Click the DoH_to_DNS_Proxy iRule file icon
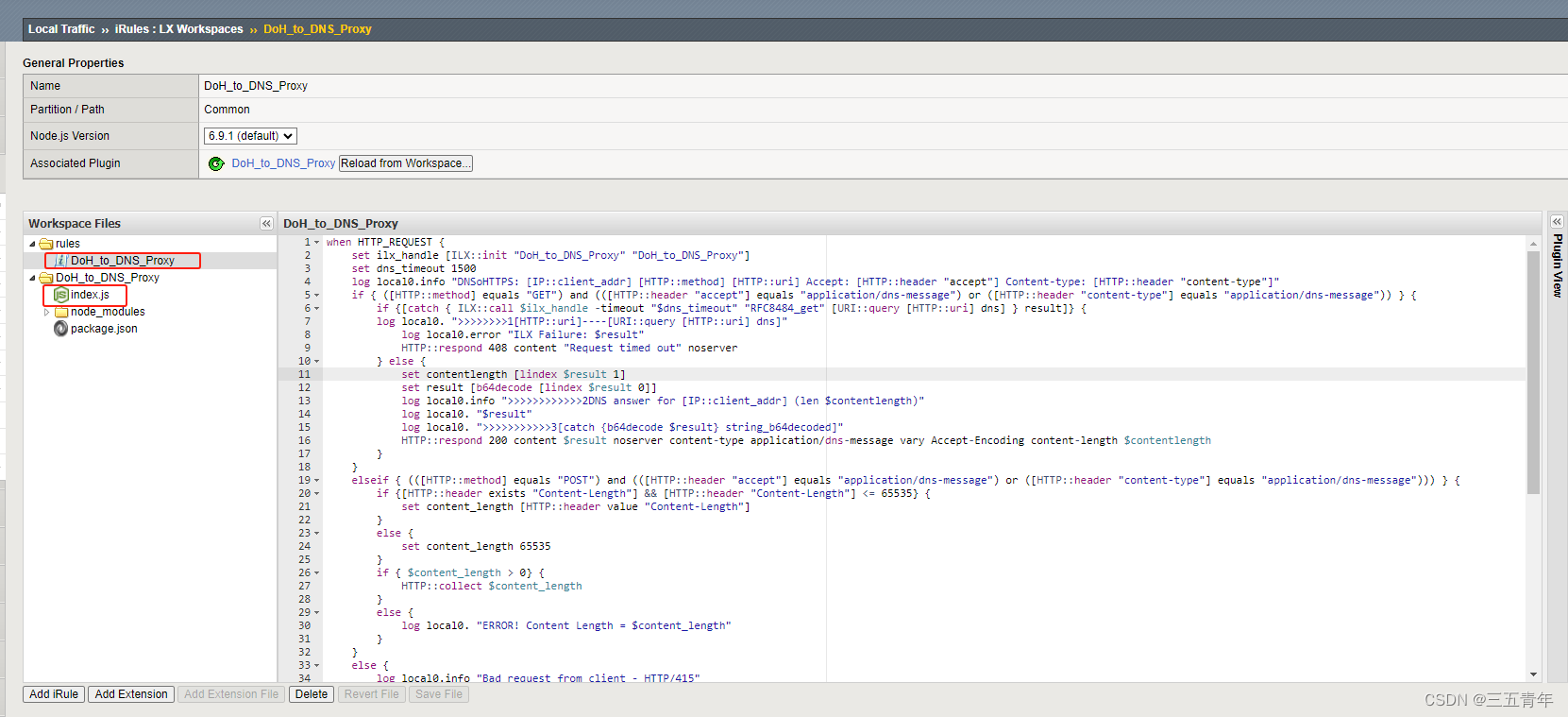 61,261
